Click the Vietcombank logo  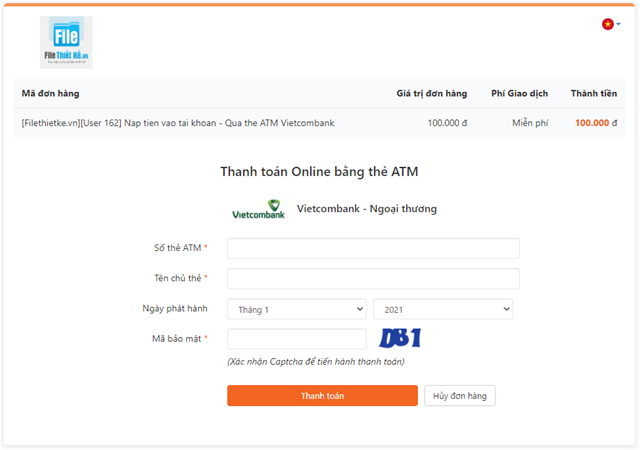258,209
